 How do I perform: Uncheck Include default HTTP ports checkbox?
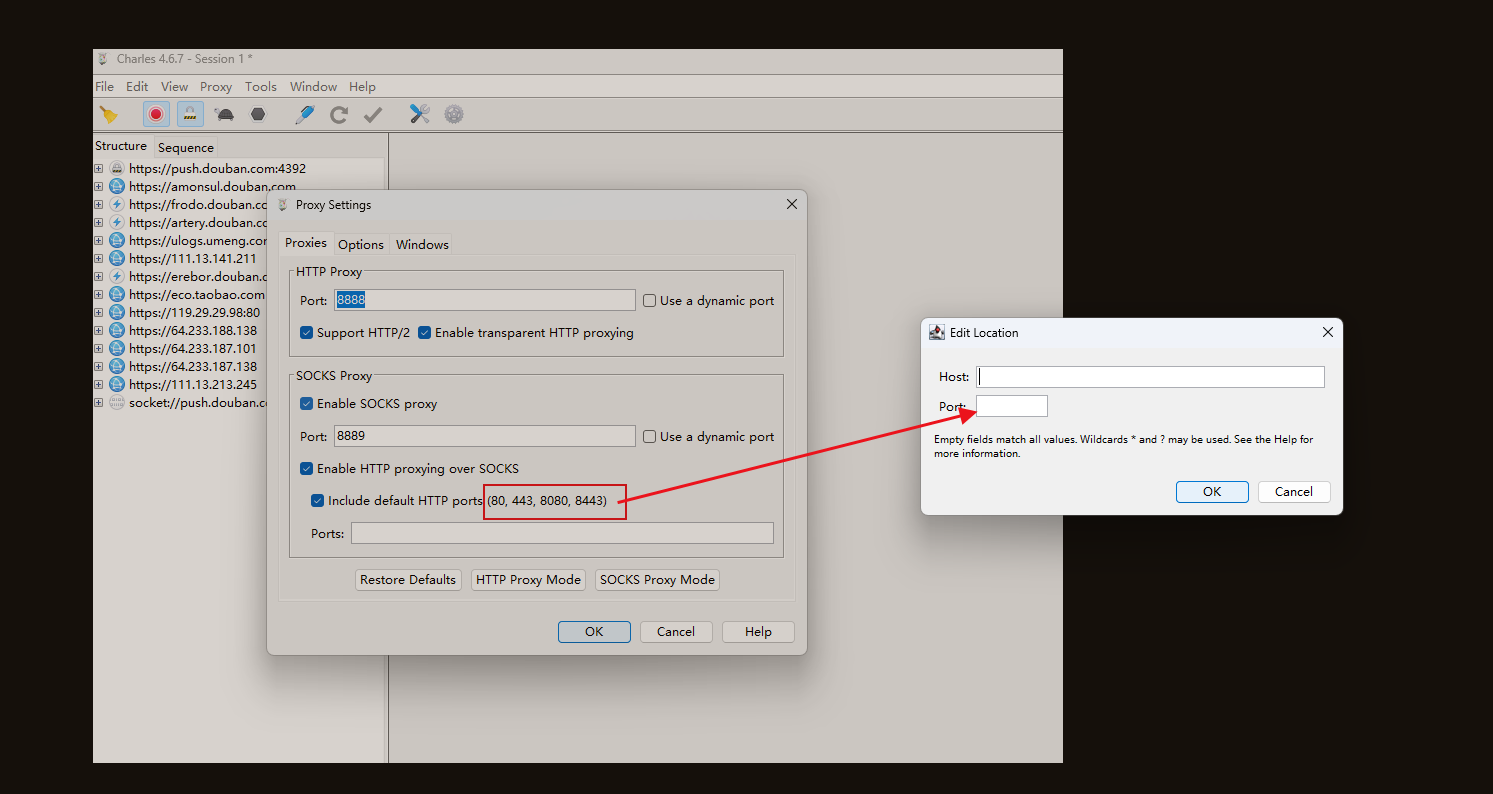click(x=318, y=501)
